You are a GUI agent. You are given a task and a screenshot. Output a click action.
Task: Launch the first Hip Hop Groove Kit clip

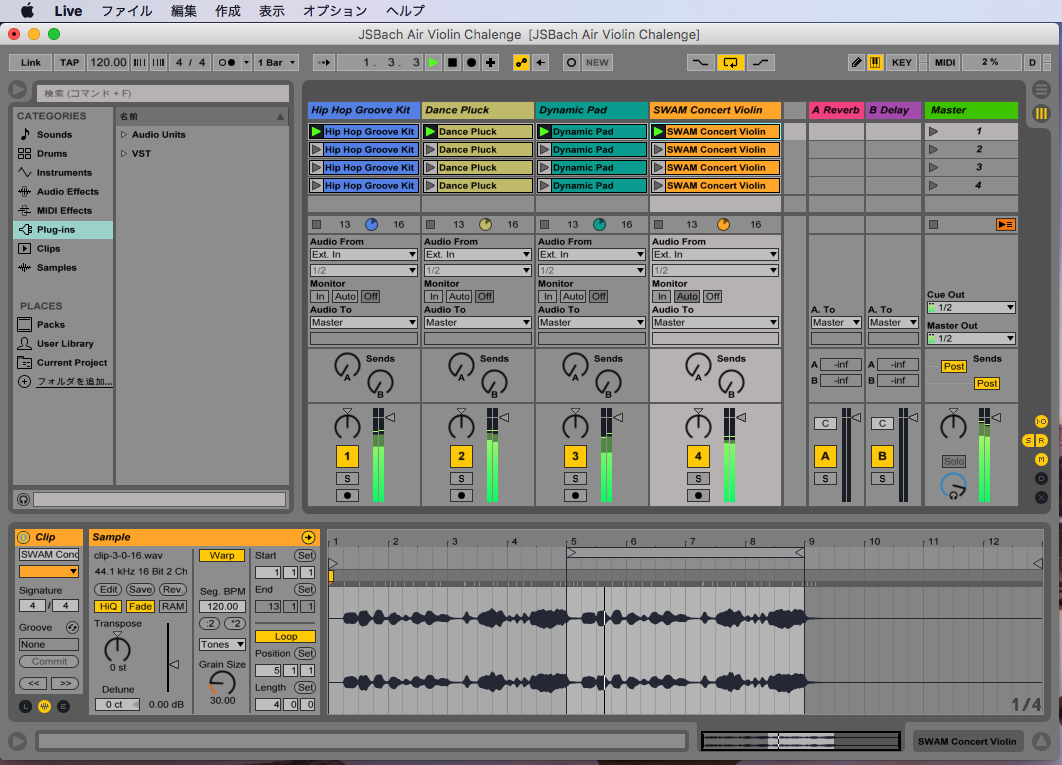[316, 131]
